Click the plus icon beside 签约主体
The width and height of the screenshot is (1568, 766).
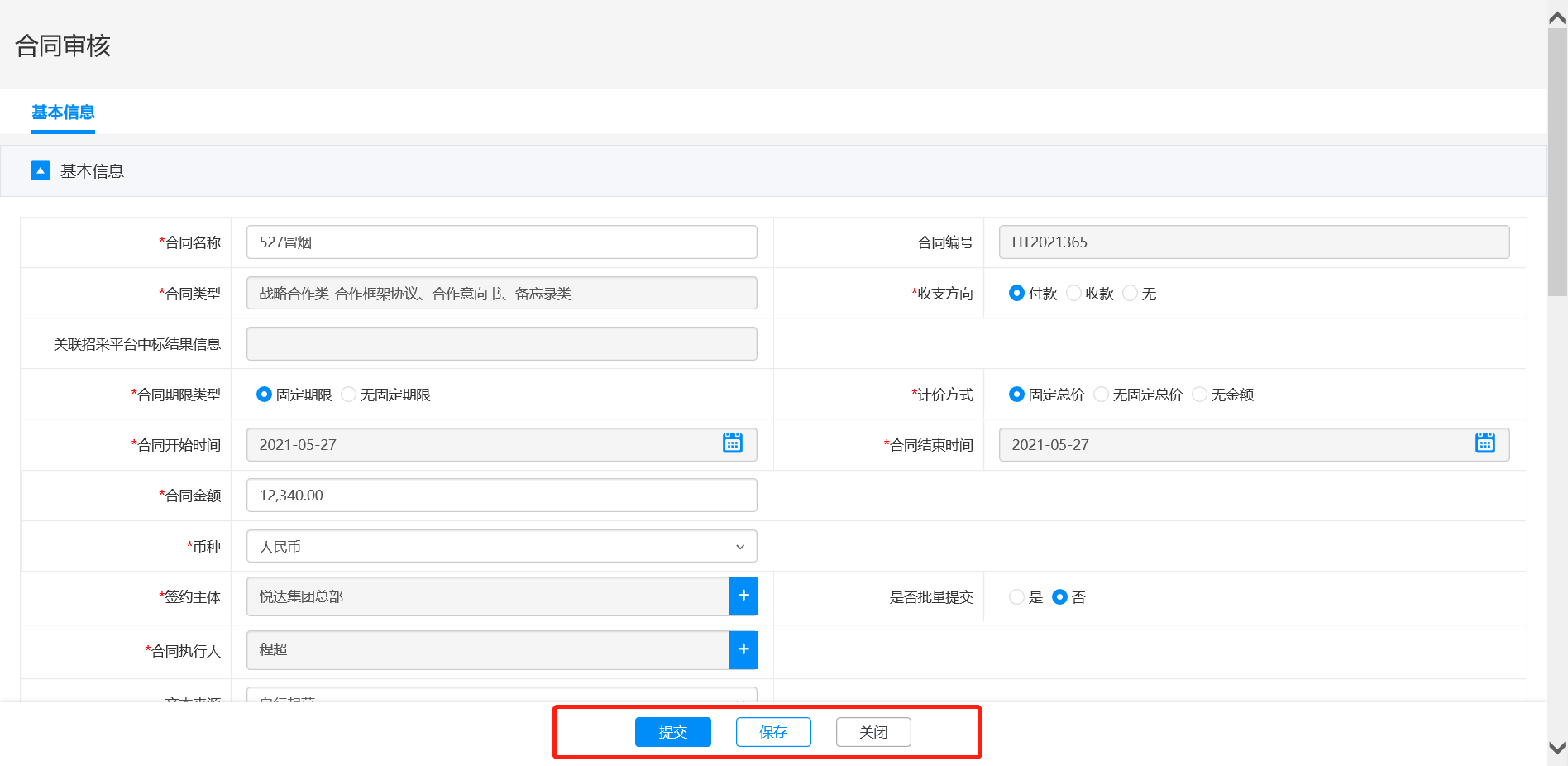[743, 596]
